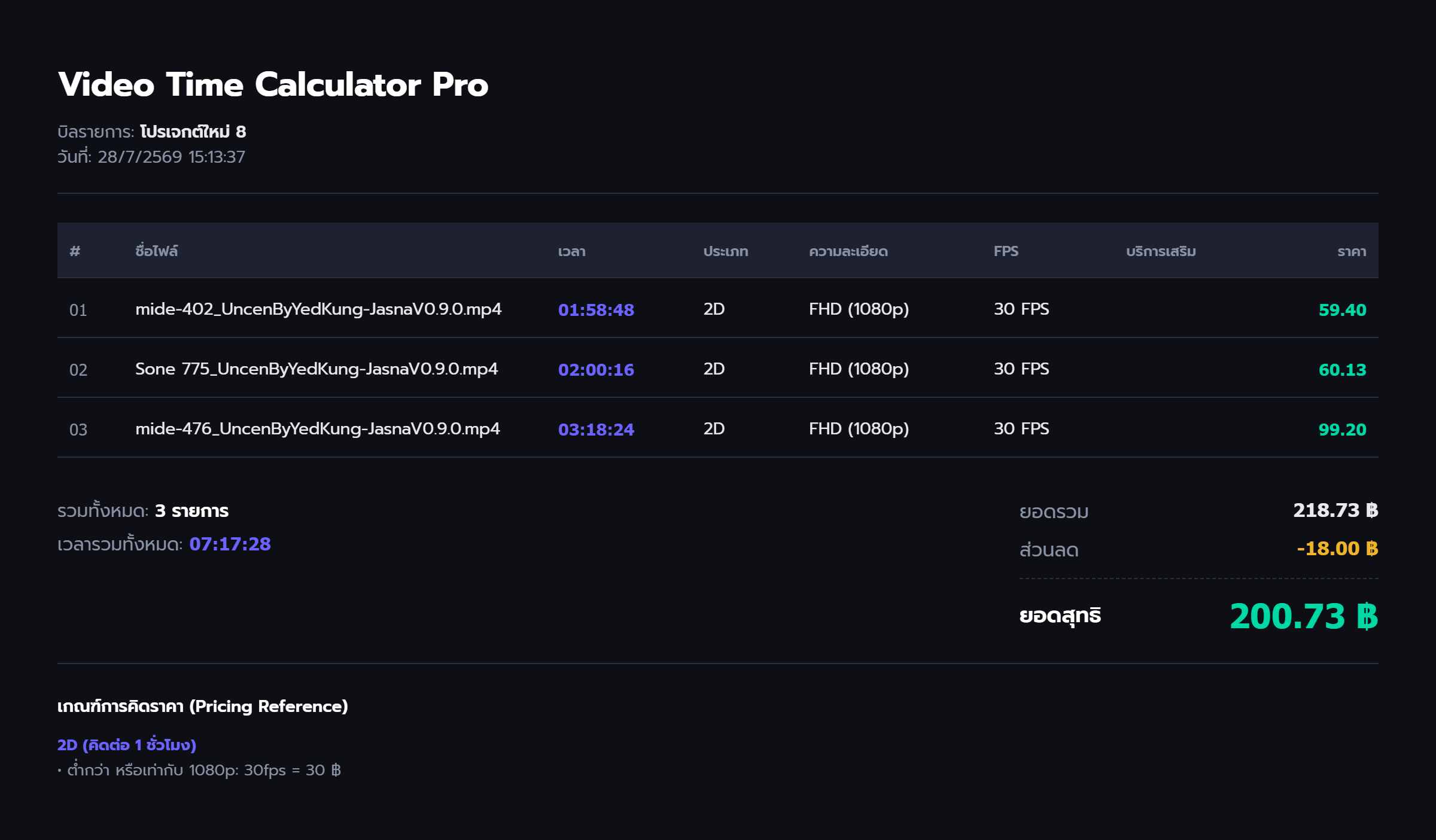
Task: Select file mide-402_UncenByYedKung-JasnaV0.9.0.mp4
Action: (318, 309)
